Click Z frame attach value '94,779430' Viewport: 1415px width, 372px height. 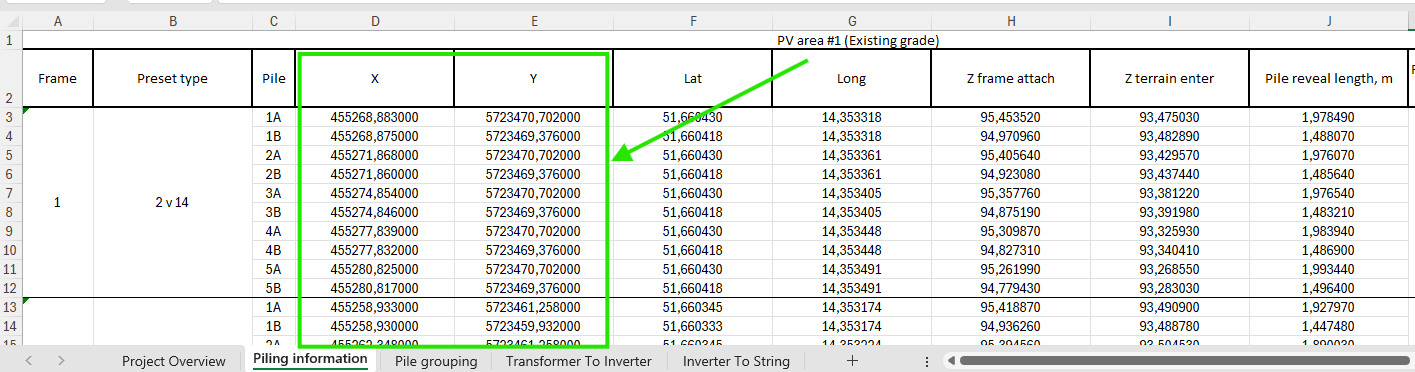point(1010,288)
